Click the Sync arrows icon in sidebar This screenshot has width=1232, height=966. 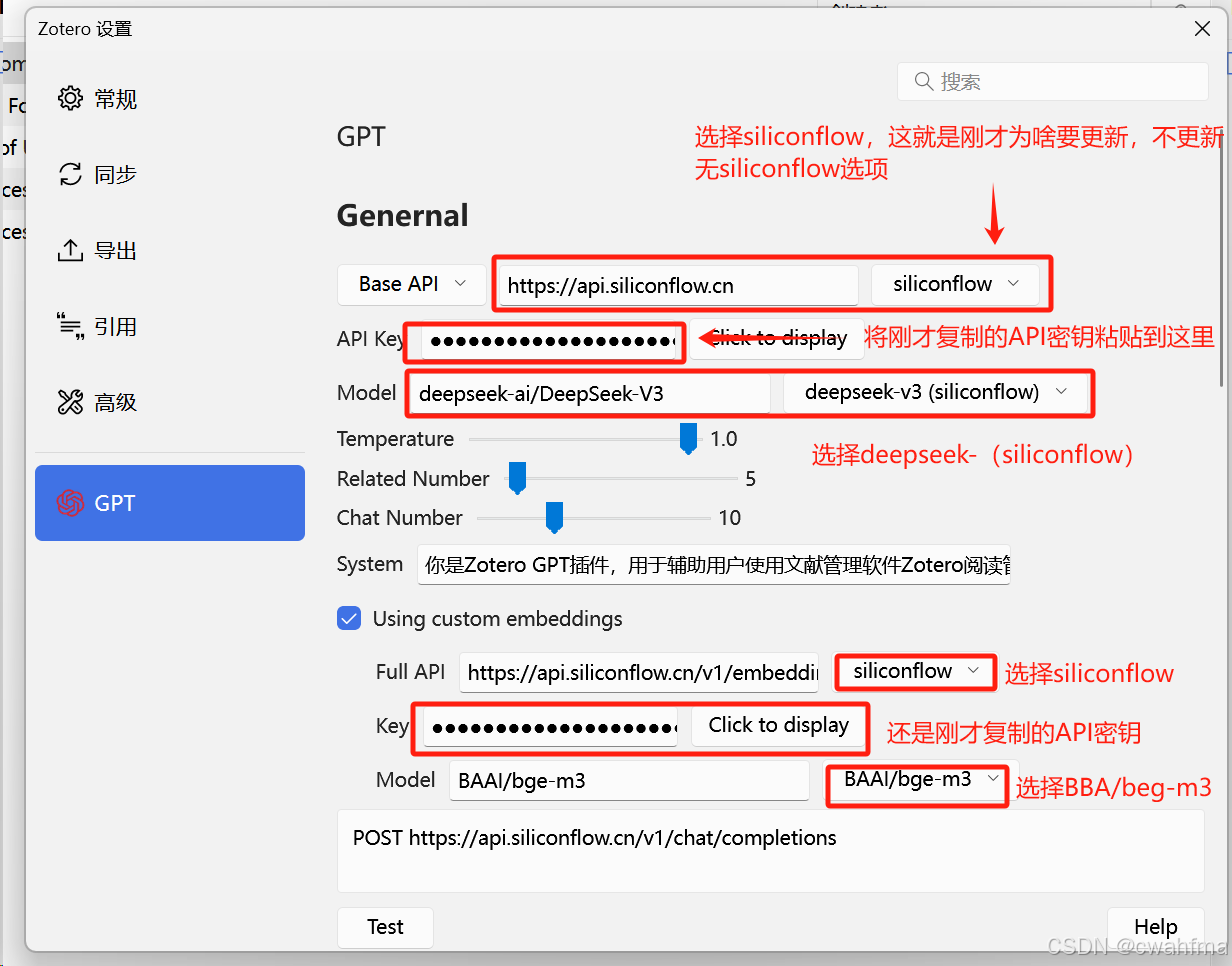pyautogui.click(x=70, y=175)
